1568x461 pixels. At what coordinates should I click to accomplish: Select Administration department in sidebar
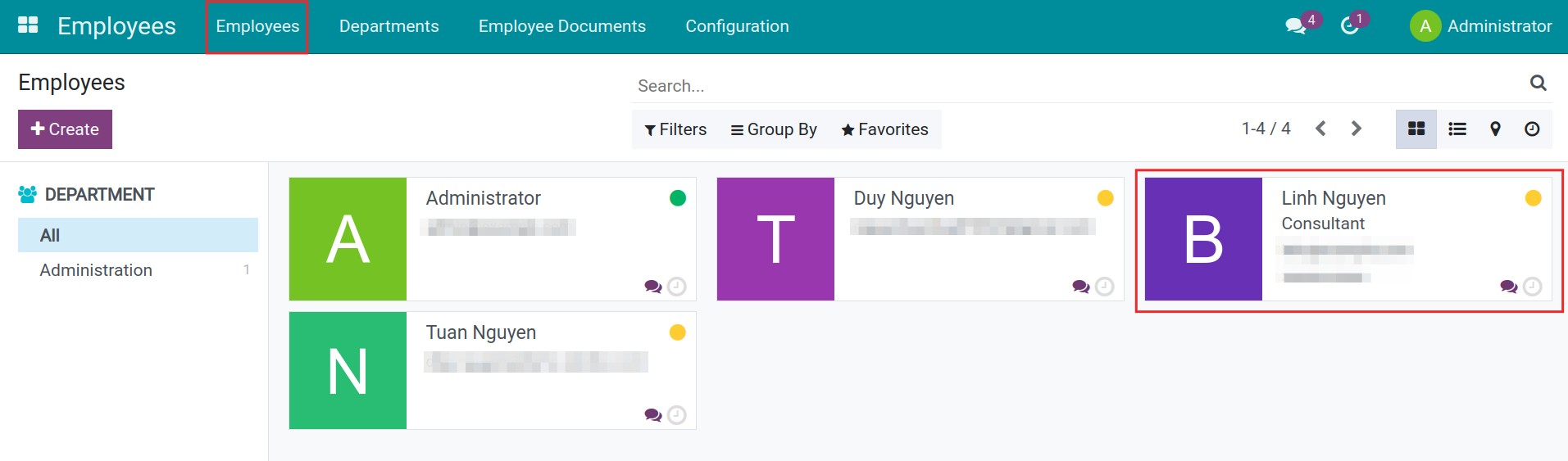pos(96,270)
